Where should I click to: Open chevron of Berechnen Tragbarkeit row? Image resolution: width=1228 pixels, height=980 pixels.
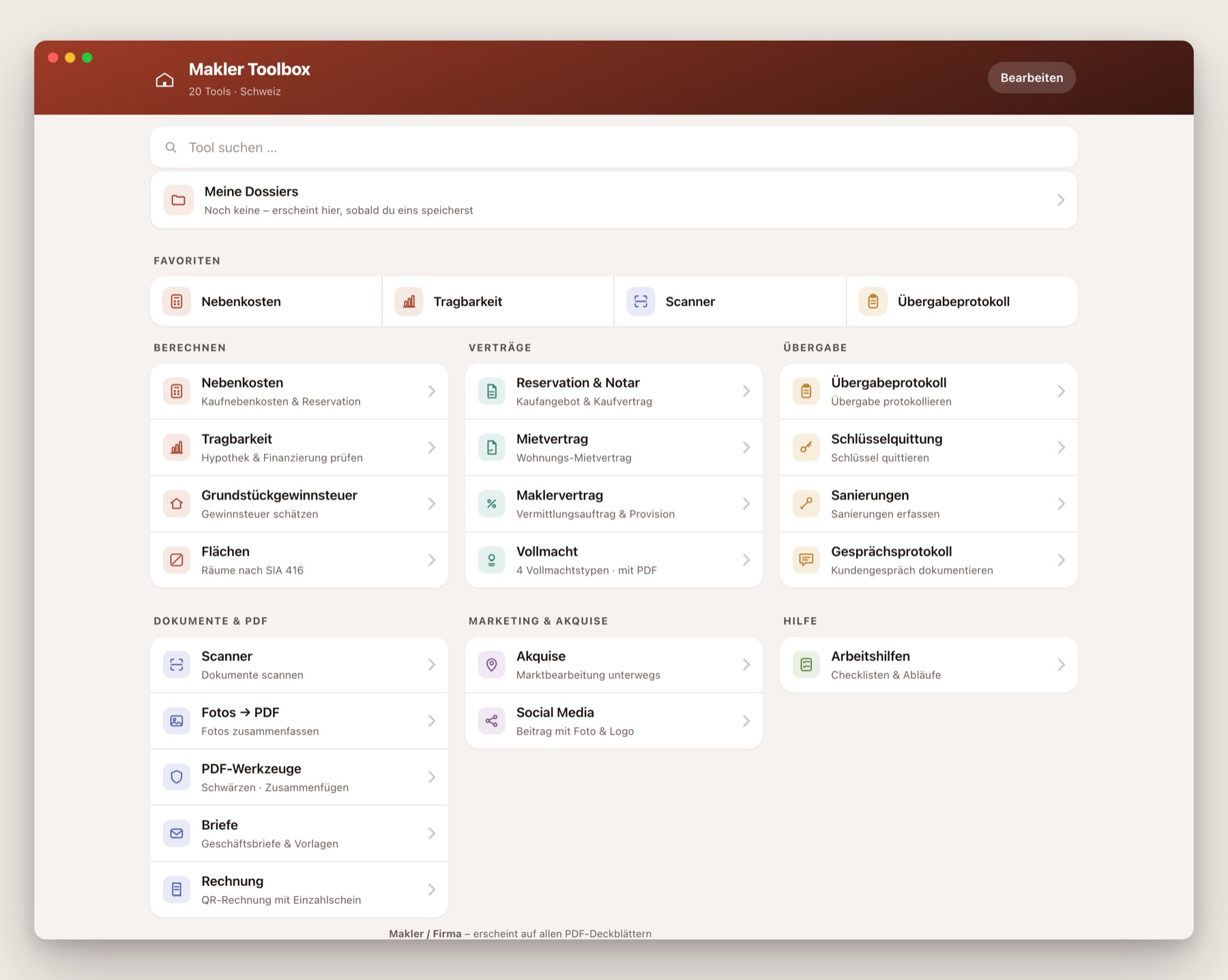click(x=432, y=447)
